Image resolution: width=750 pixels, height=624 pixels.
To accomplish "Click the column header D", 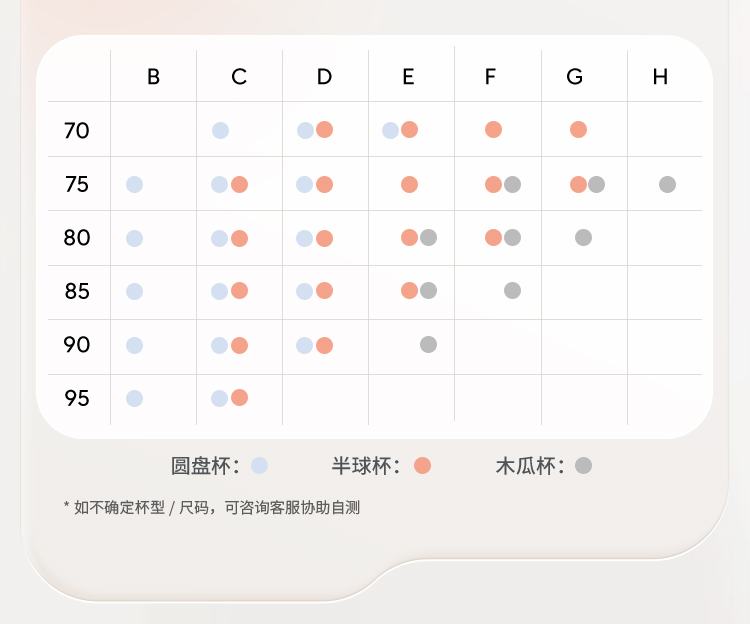I will (x=324, y=77).
